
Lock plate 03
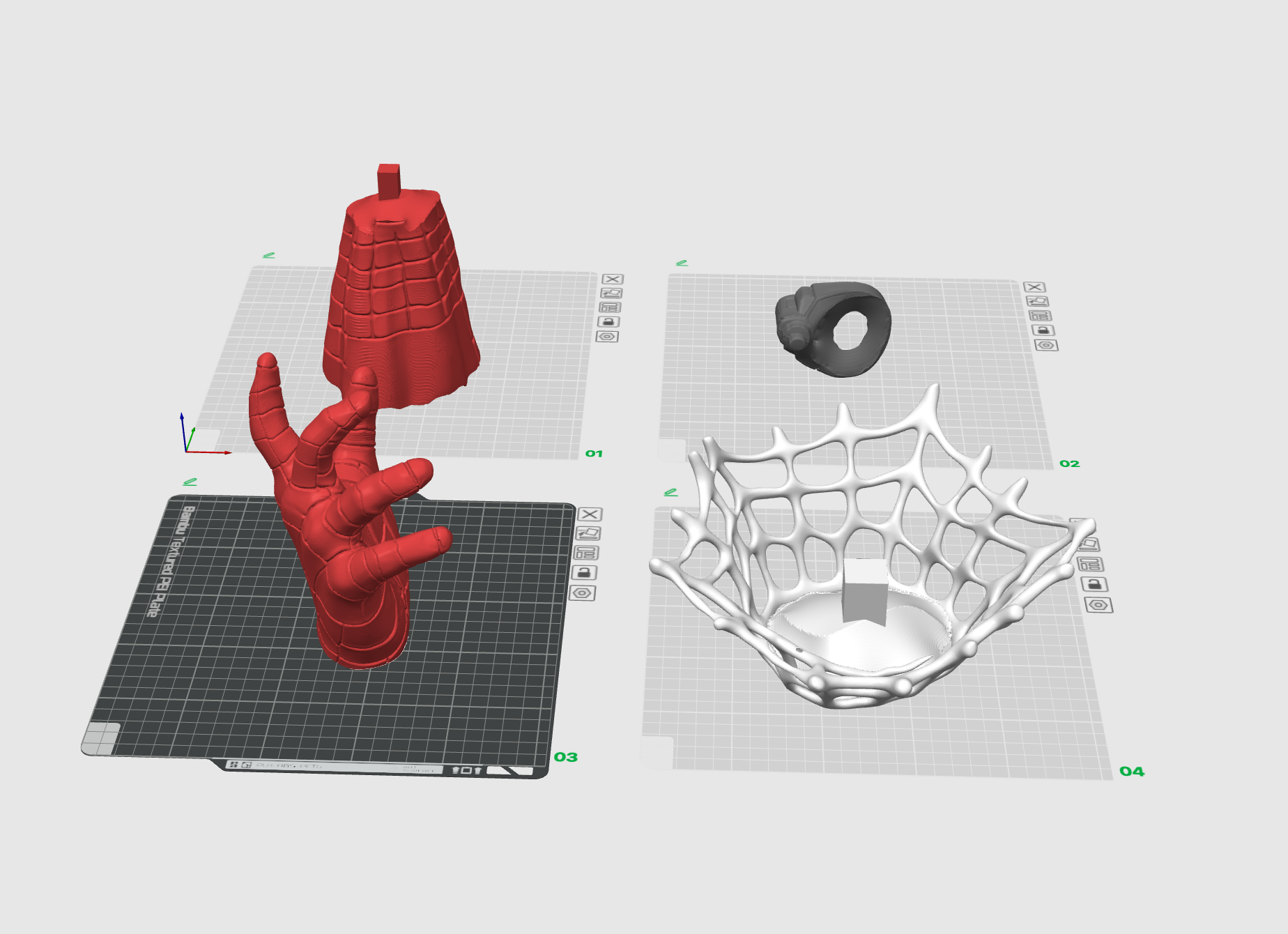click(584, 572)
